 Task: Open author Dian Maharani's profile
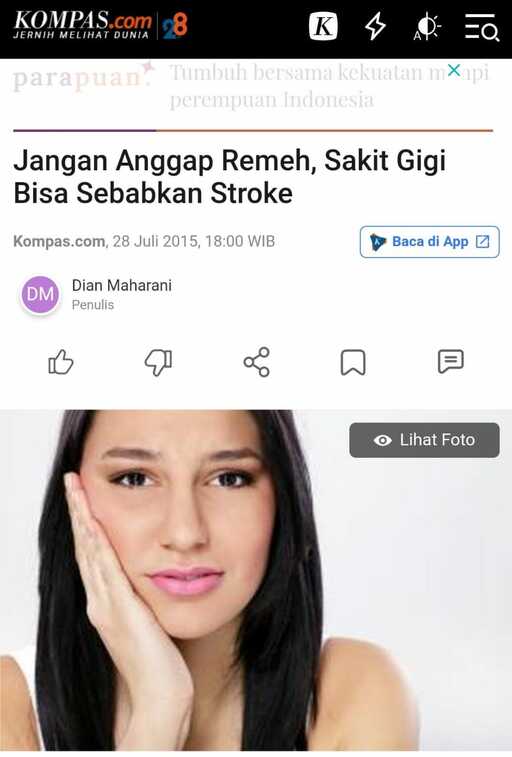122,285
